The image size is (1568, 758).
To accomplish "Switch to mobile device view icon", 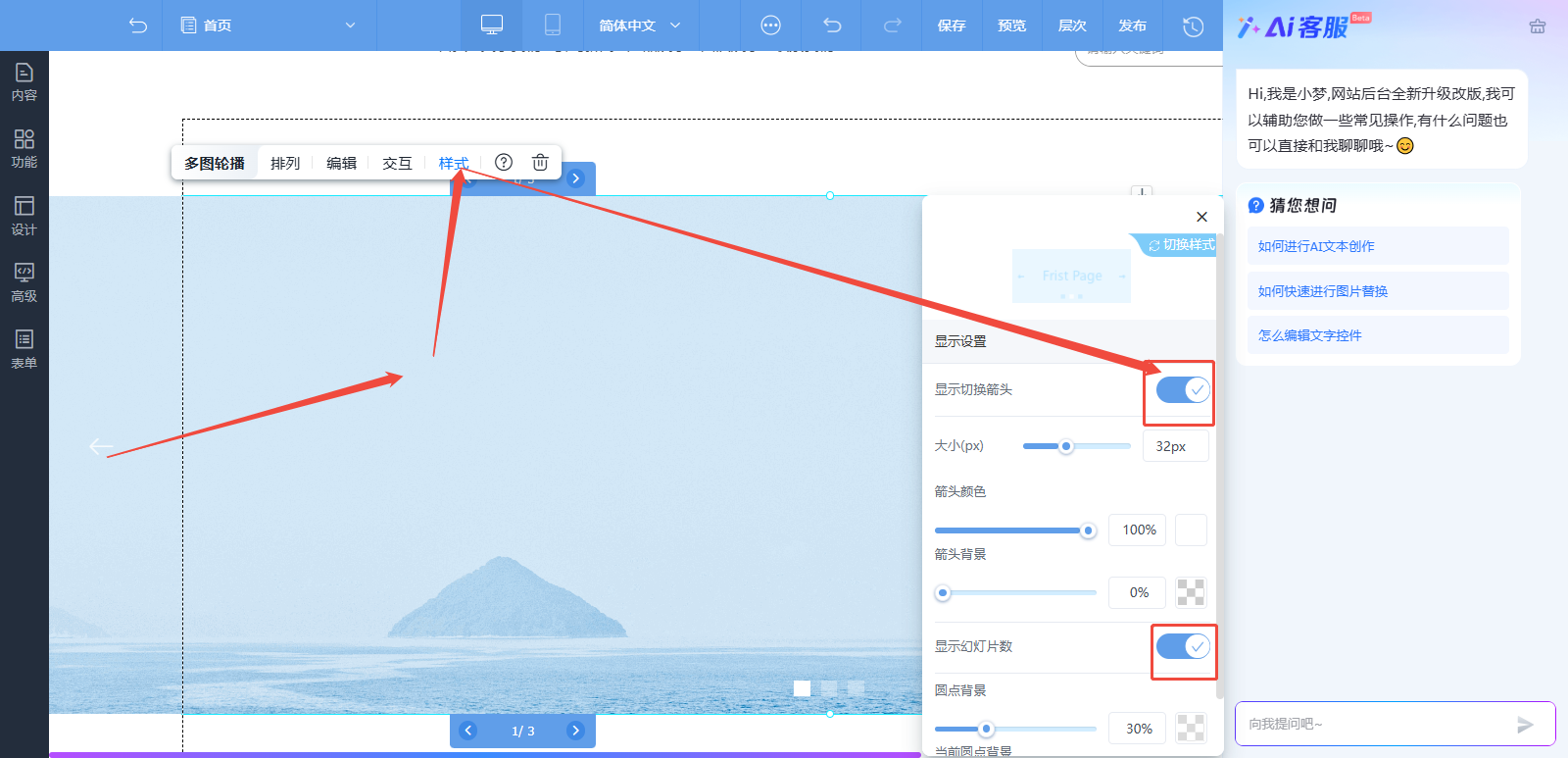I will tap(553, 25).
